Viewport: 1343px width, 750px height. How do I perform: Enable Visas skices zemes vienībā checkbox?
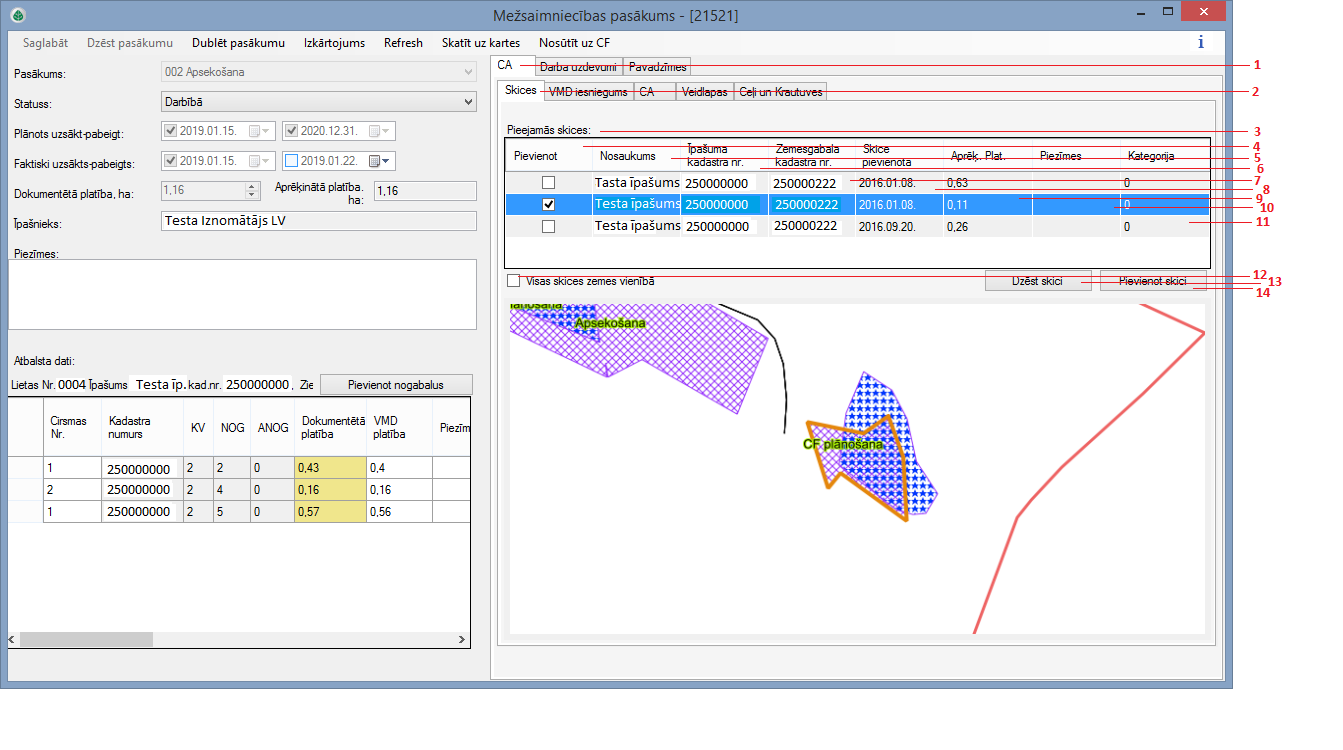(x=514, y=282)
